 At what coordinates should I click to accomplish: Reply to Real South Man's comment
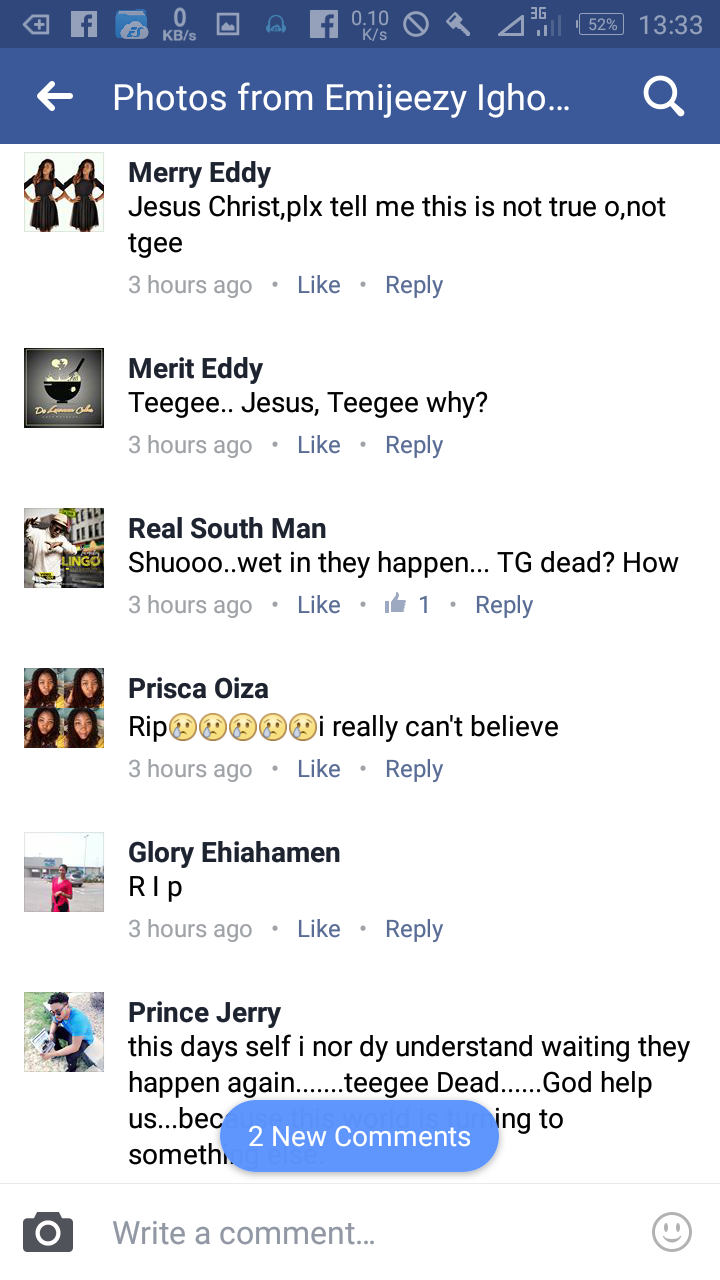click(504, 605)
